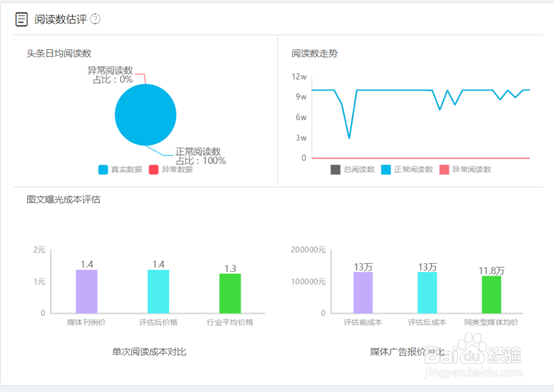The height and width of the screenshot is (392, 554).
Task: Click the purple 评估前成本 bar
Action: tap(363, 293)
